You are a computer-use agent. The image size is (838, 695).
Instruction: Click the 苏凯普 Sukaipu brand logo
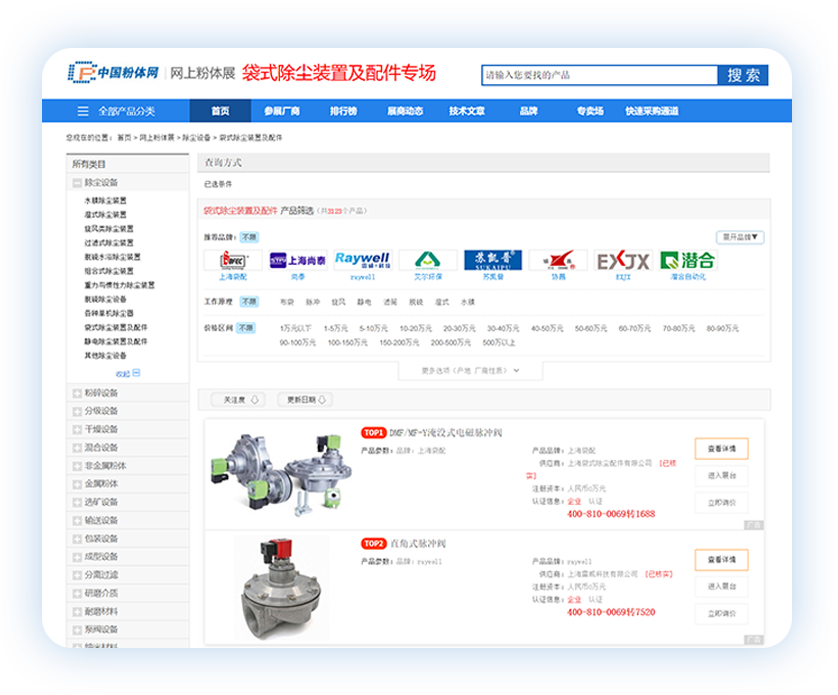(x=493, y=260)
